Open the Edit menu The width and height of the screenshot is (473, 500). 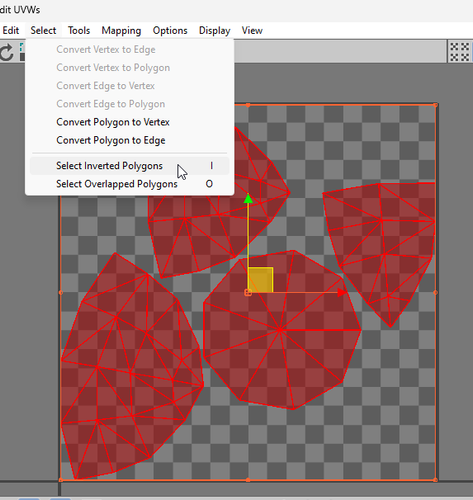11,30
